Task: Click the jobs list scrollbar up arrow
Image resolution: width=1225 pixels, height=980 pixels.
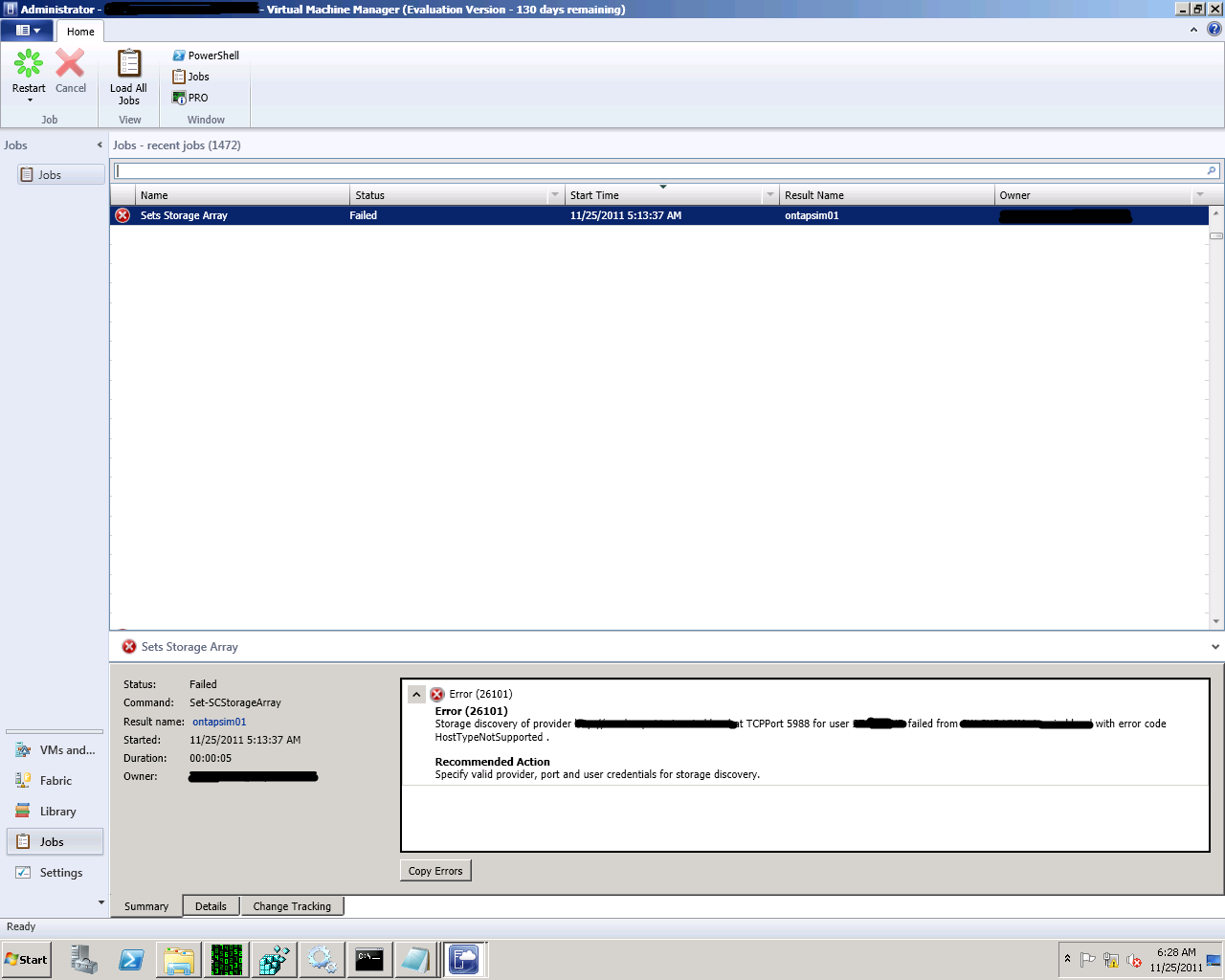Action: coord(1216,212)
